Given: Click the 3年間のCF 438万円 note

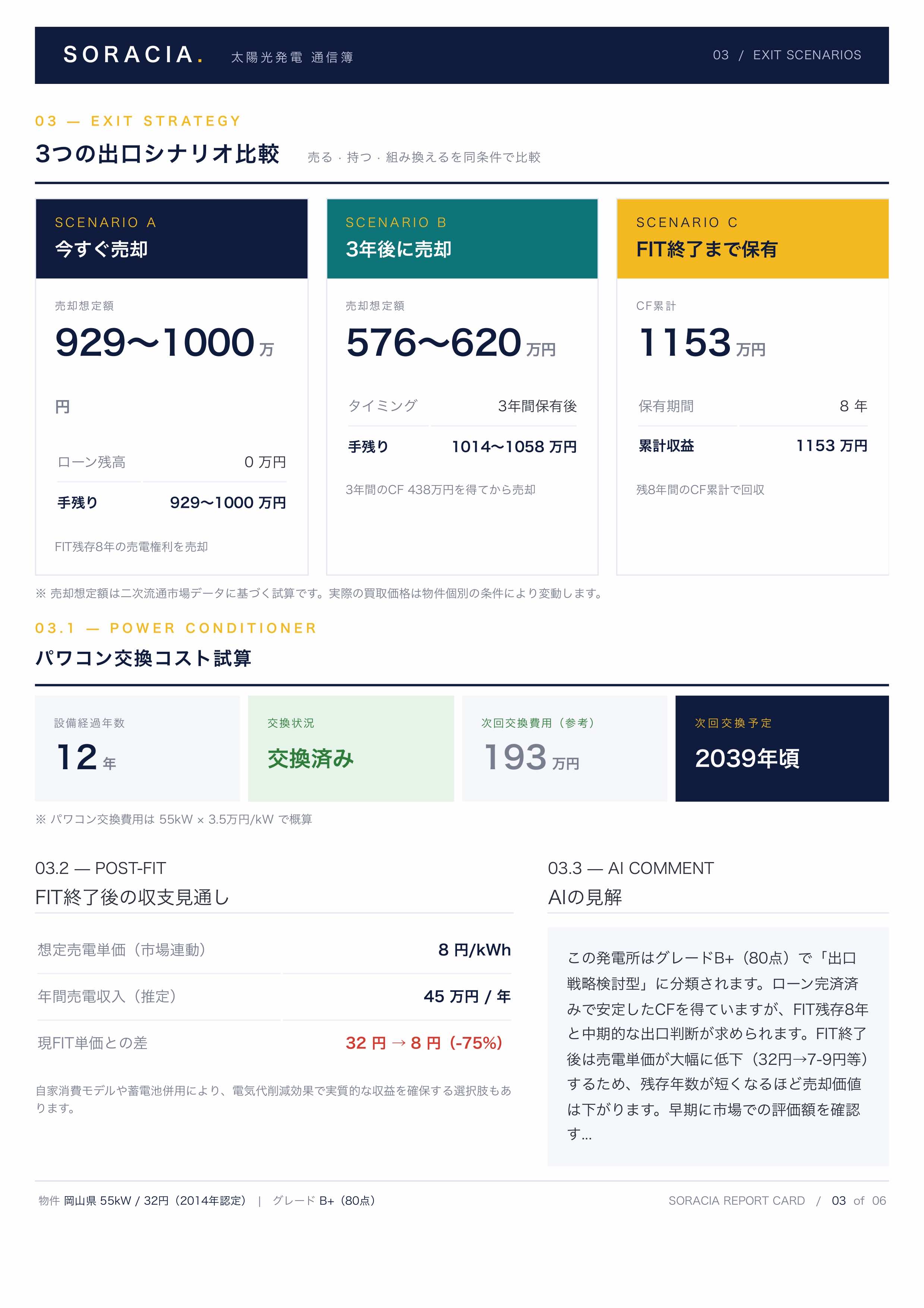Looking at the screenshot, I should [x=440, y=489].
